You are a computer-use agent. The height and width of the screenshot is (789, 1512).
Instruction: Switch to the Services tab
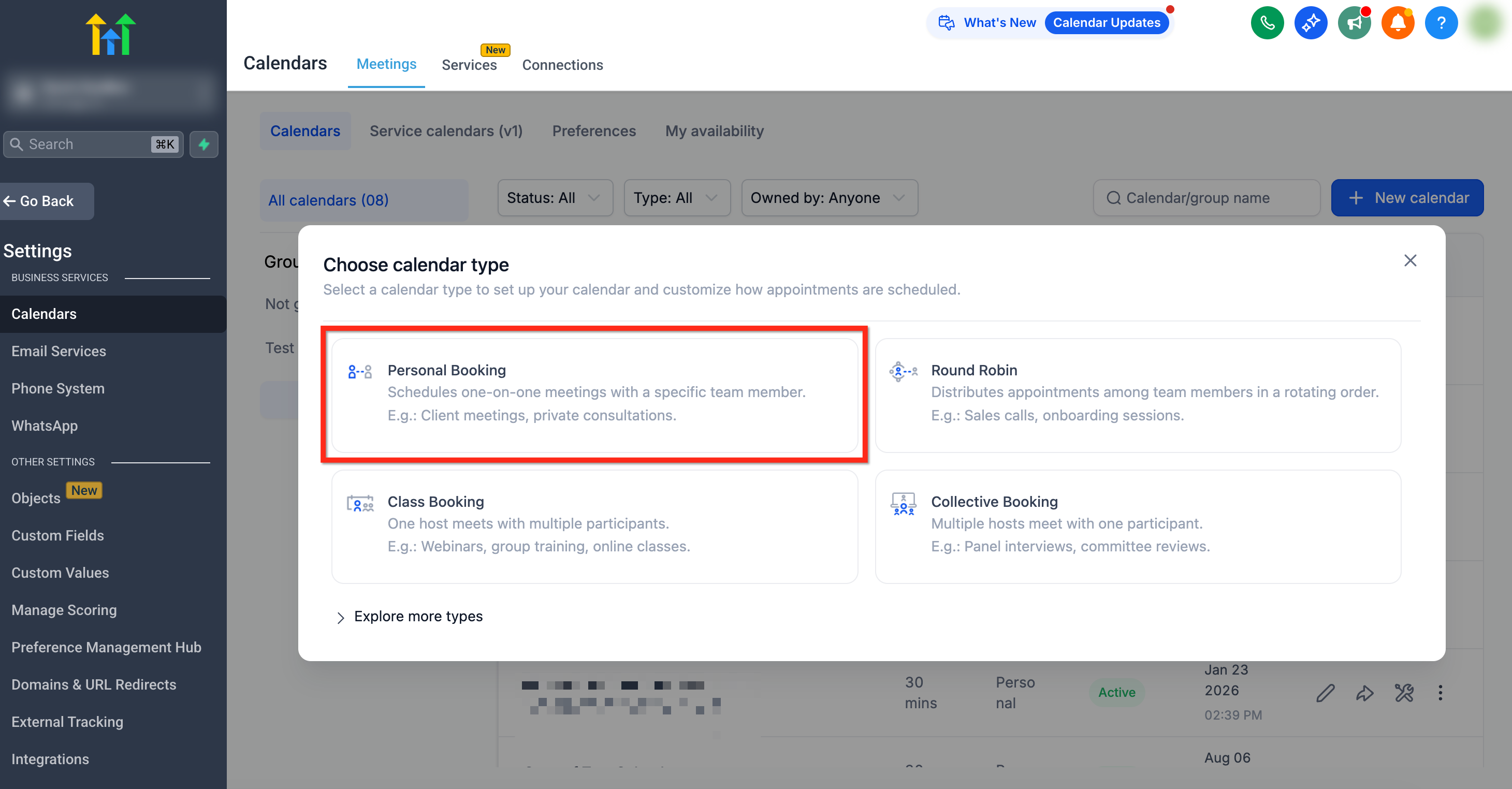click(469, 65)
